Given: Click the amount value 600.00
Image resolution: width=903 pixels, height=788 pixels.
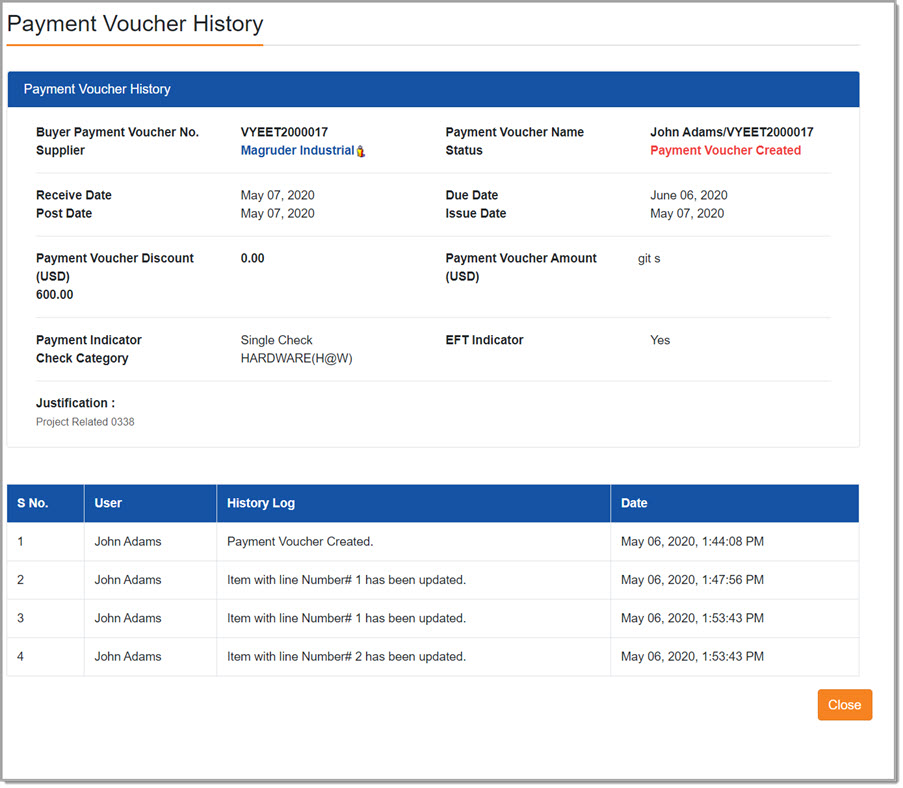Looking at the screenshot, I should 55,294.
